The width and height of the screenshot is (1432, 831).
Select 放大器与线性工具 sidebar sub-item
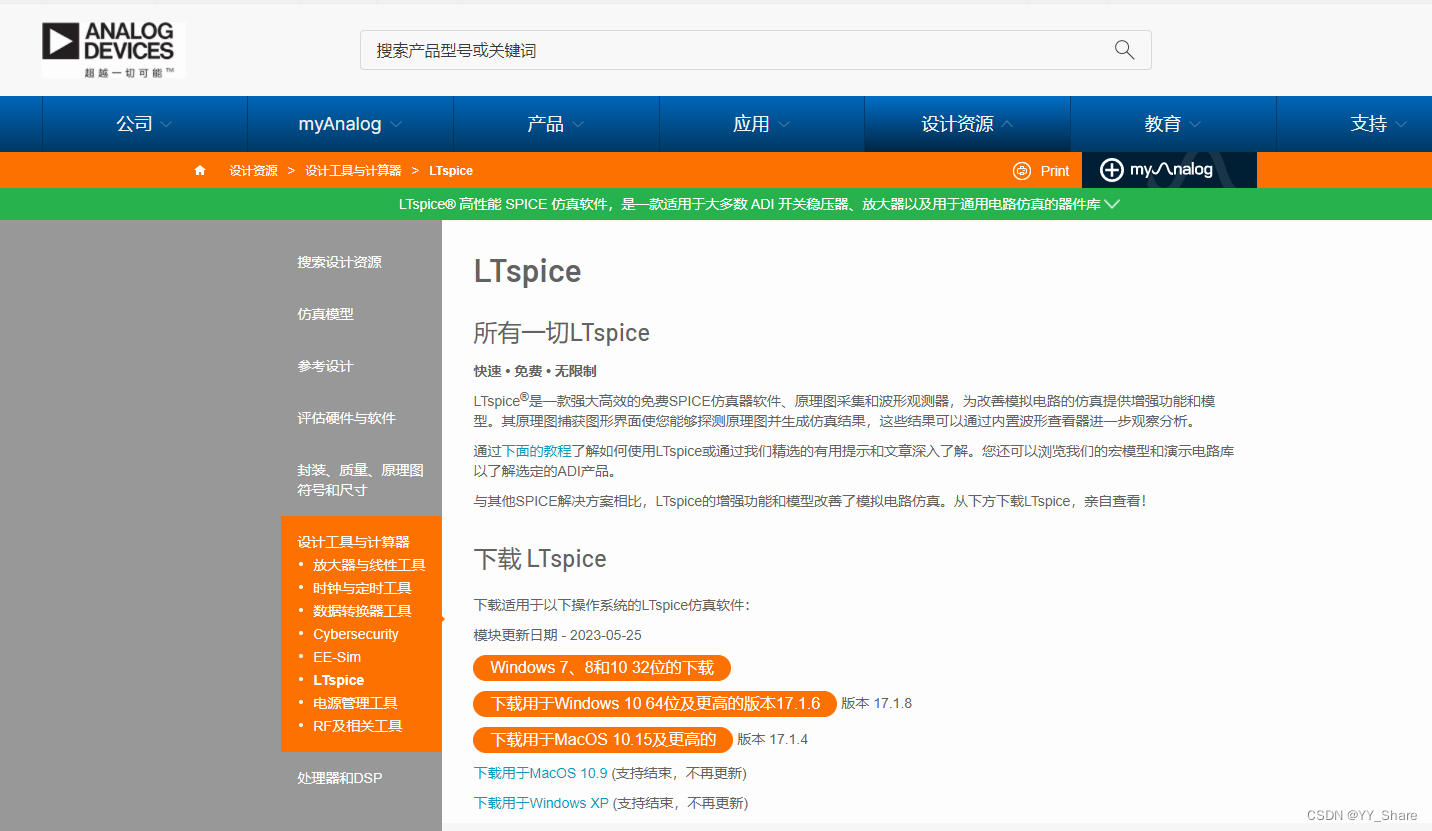click(369, 565)
